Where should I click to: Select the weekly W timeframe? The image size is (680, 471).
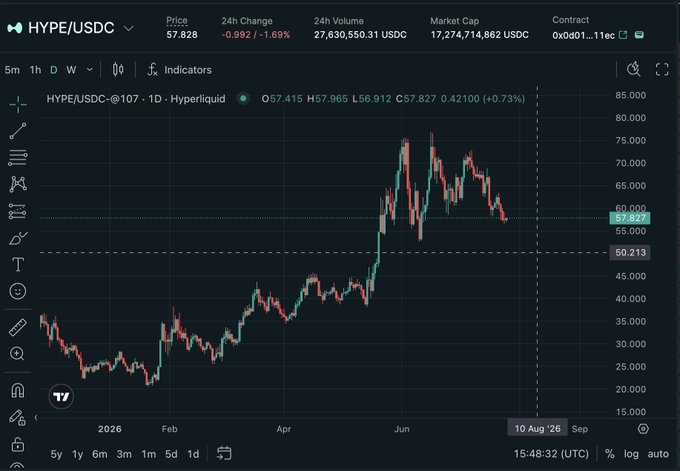[x=71, y=70]
